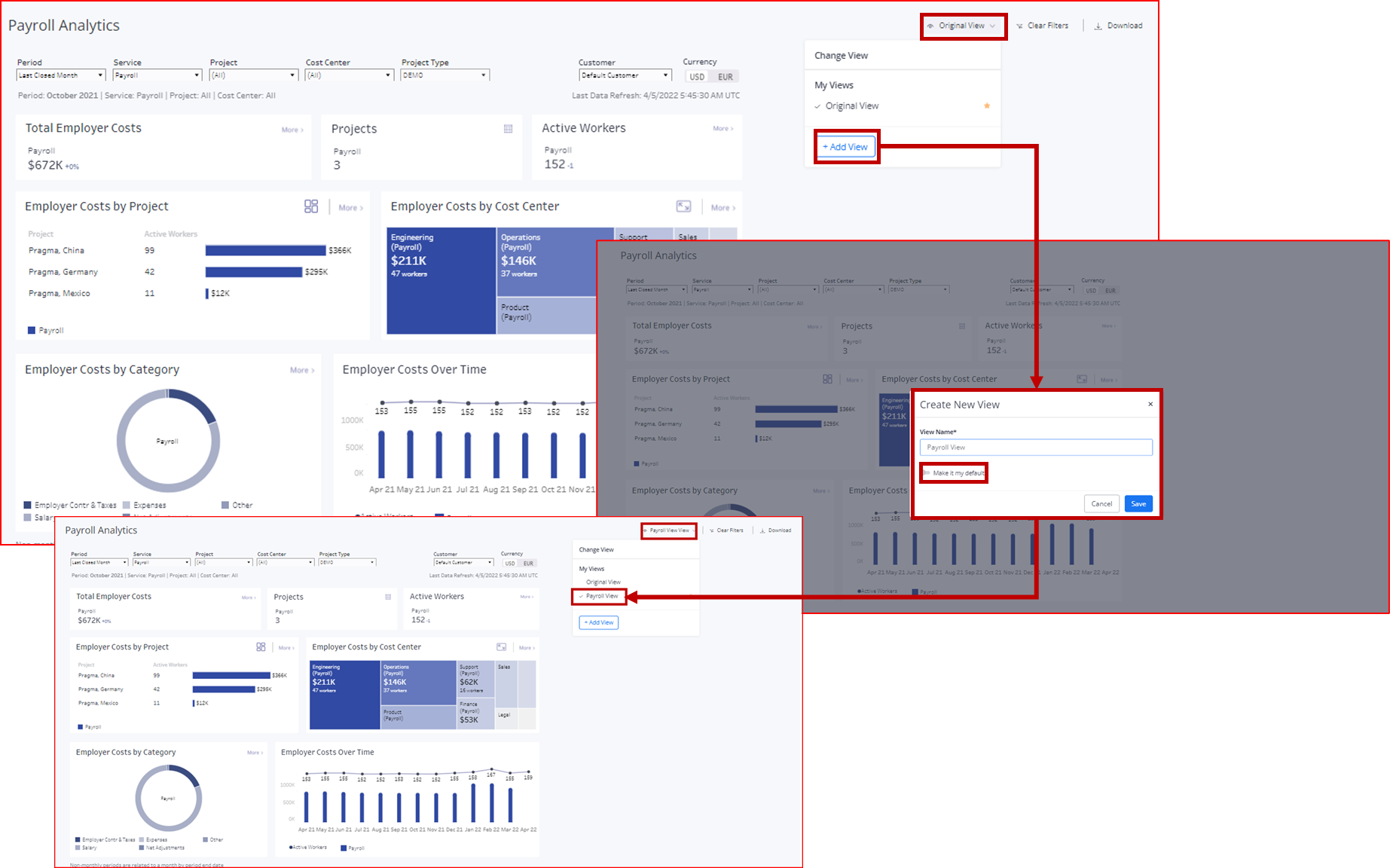Open the Customer dropdown showing Default Customer

pyautogui.click(x=625, y=75)
